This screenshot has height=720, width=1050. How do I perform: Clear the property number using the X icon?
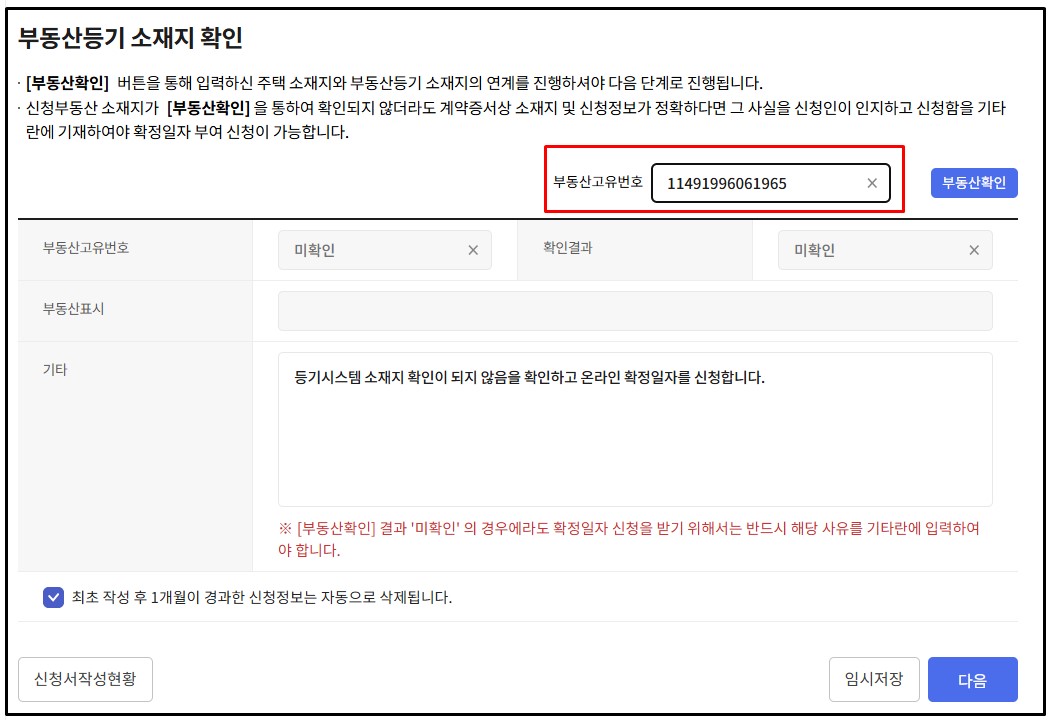(x=869, y=182)
